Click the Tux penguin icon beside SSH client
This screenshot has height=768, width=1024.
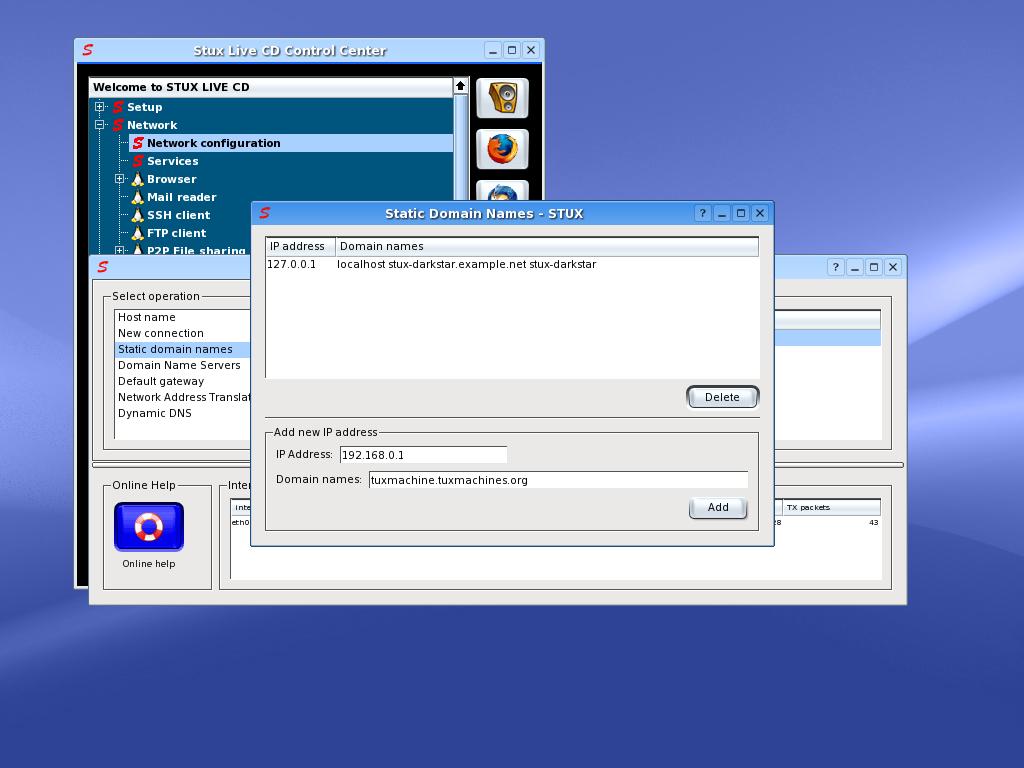(137, 215)
